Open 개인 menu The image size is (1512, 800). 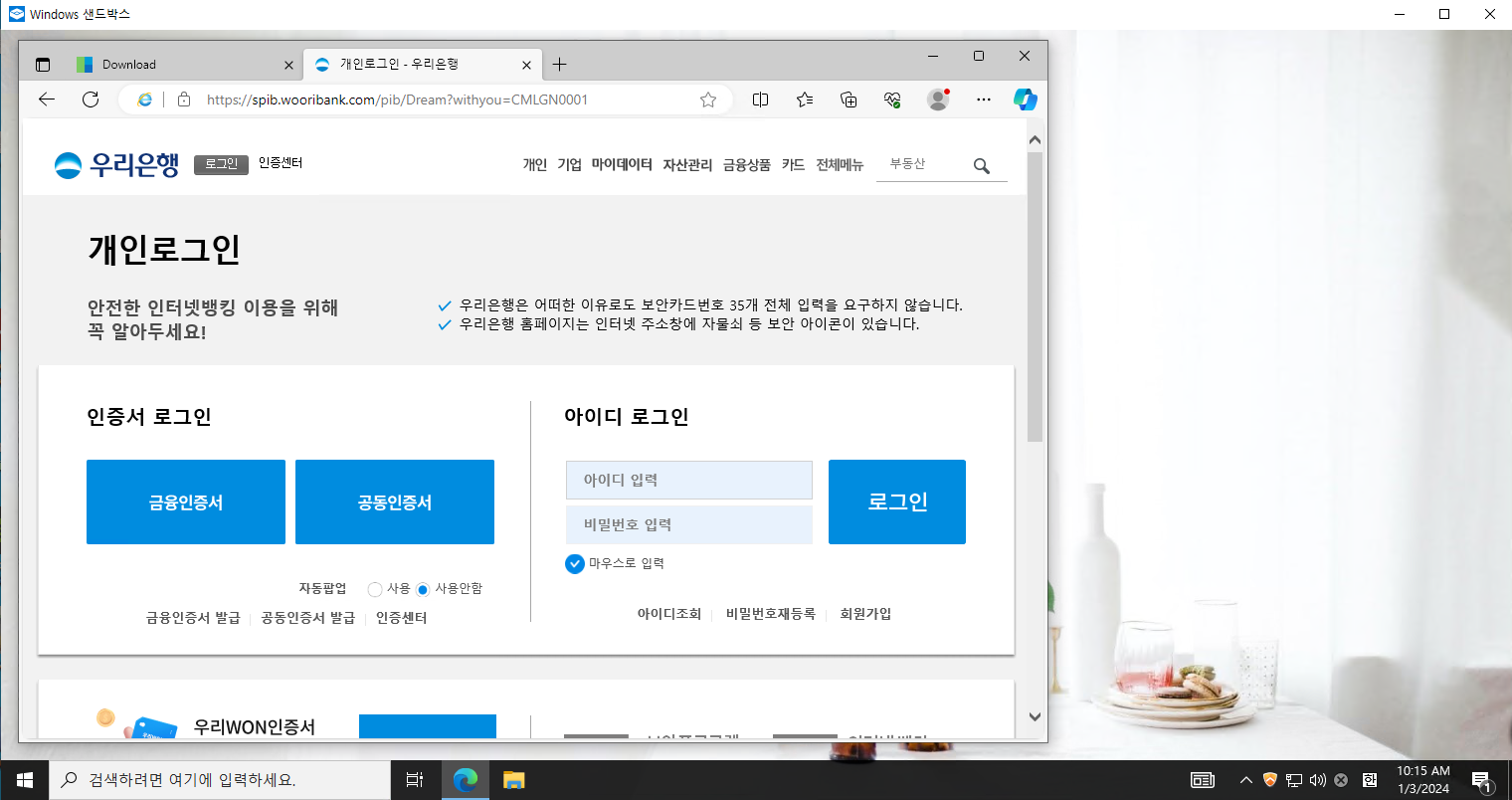pyautogui.click(x=535, y=165)
